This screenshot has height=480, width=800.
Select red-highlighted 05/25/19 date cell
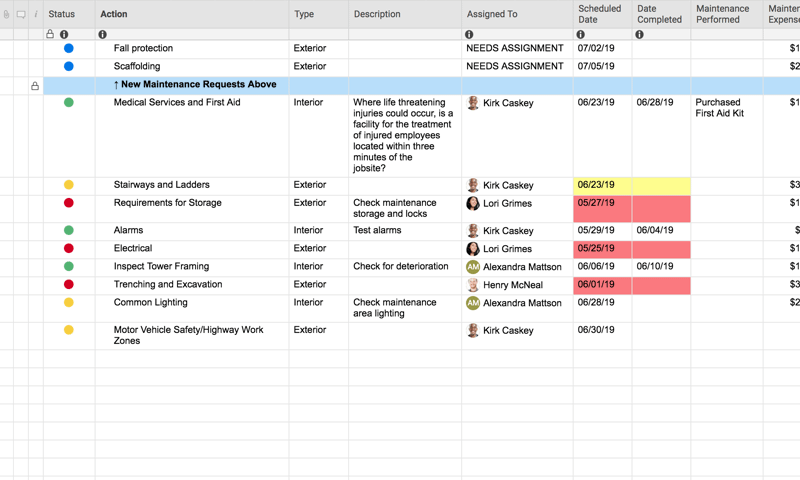click(603, 249)
